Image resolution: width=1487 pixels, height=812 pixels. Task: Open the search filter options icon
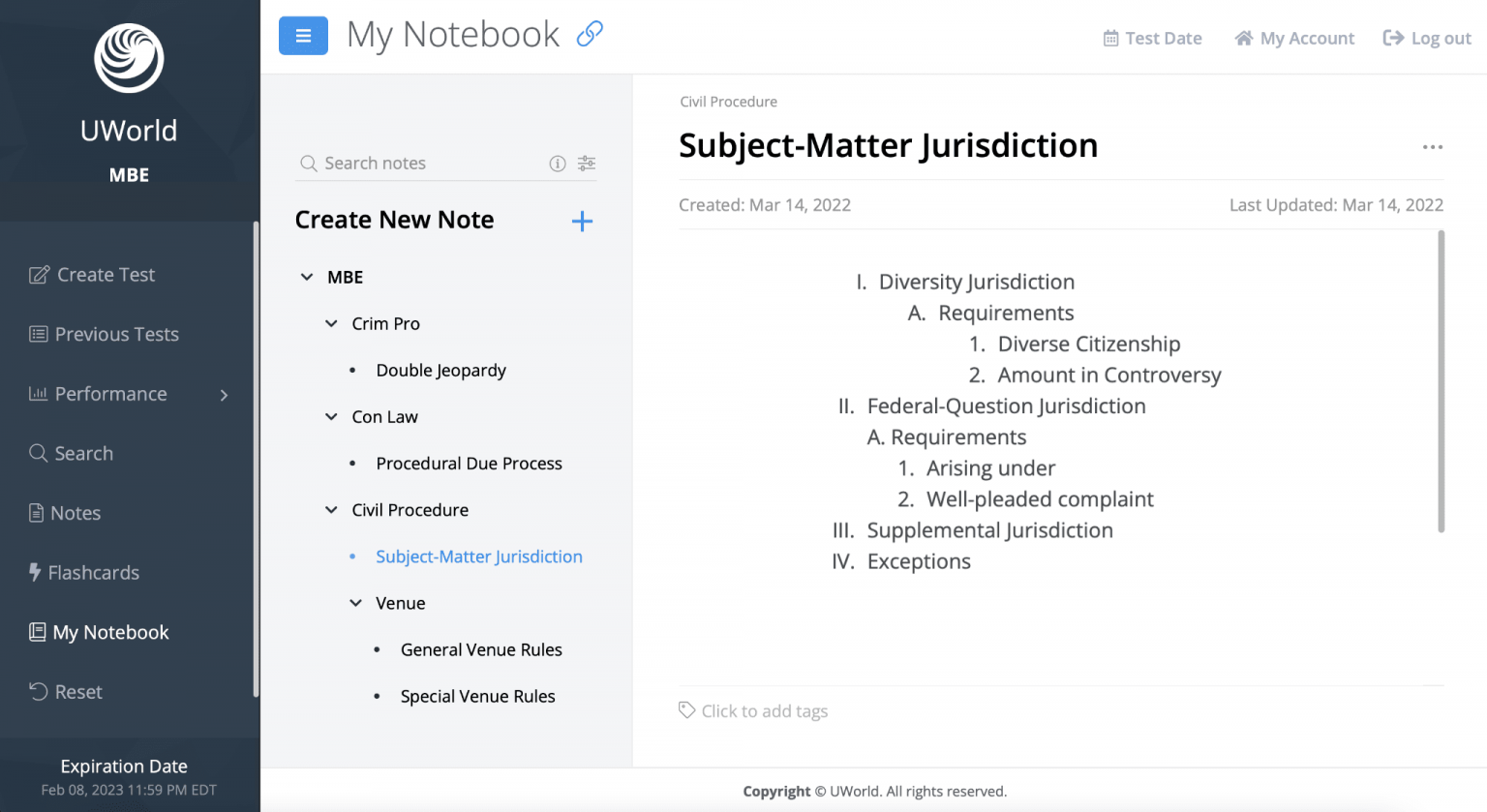[586, 163]
